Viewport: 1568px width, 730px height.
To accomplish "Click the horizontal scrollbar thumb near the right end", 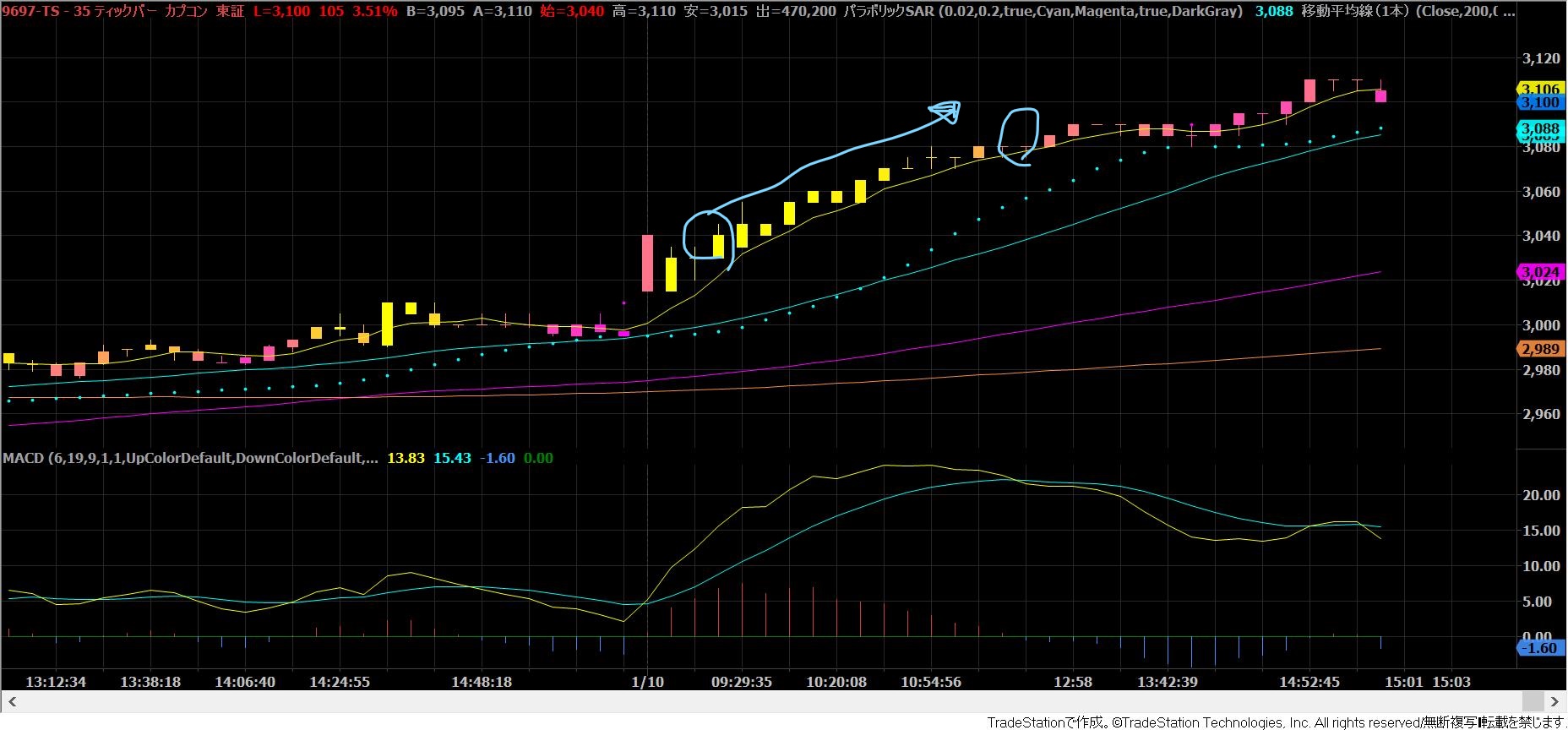I will click(x=1533, y=701).
